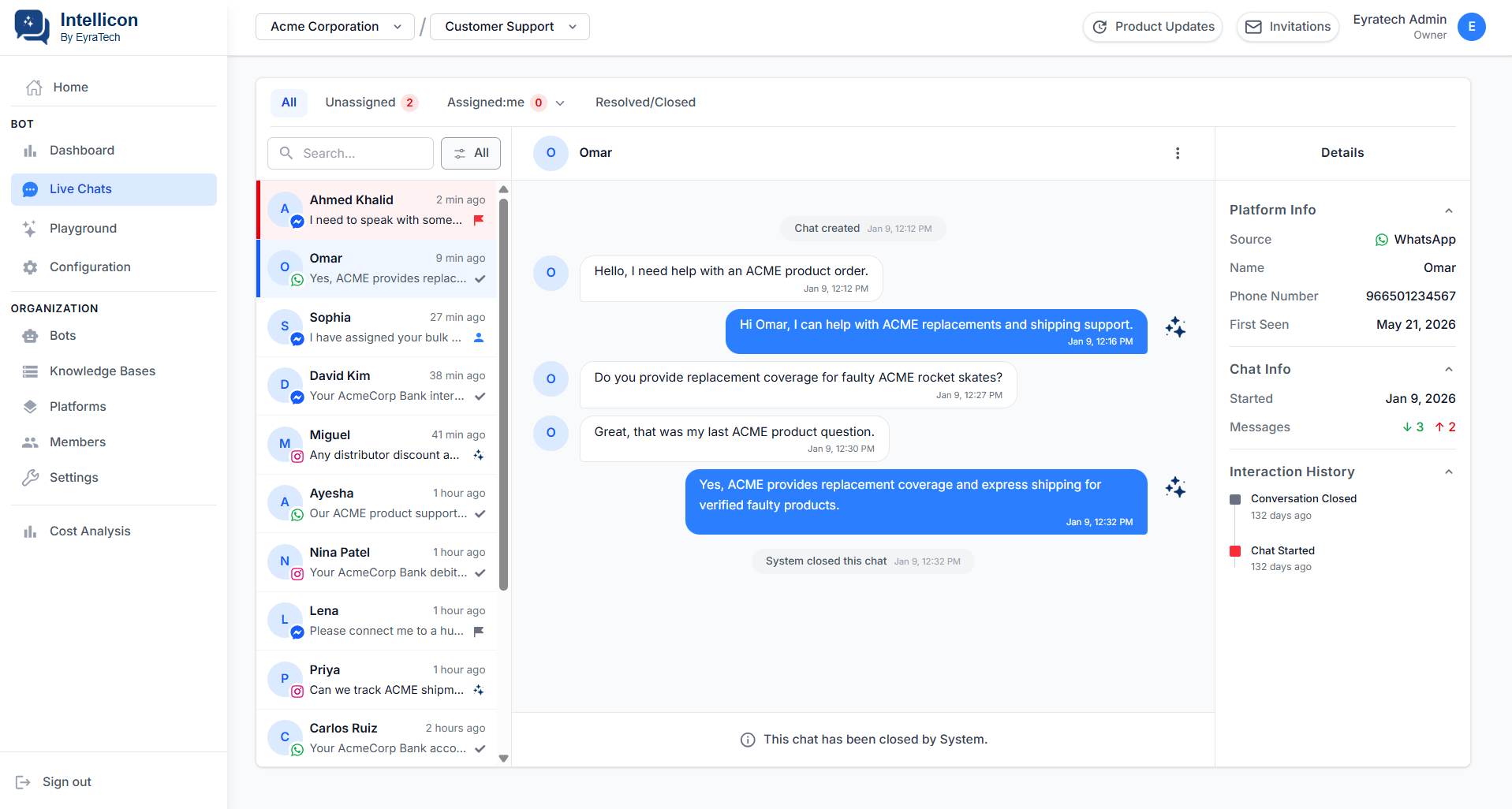
Task: Click the search magnifier icon
Action: (286, 153)
